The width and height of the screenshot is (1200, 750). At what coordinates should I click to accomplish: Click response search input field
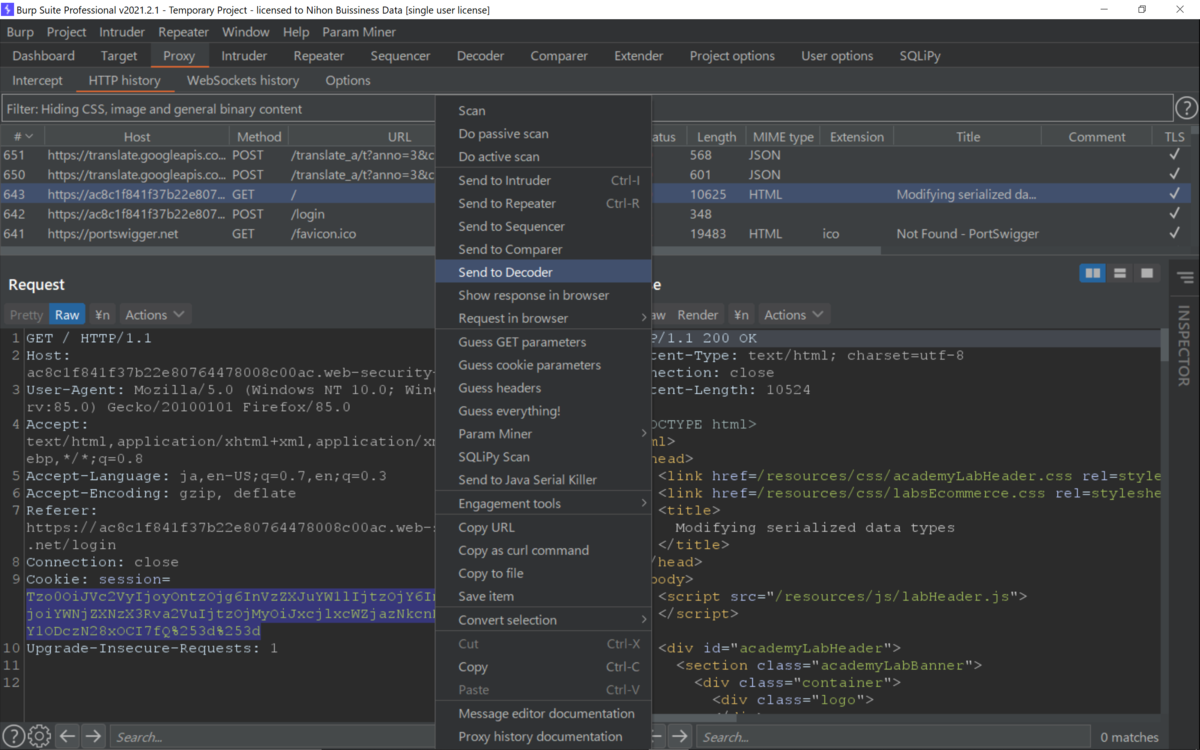tap(893, 736)
